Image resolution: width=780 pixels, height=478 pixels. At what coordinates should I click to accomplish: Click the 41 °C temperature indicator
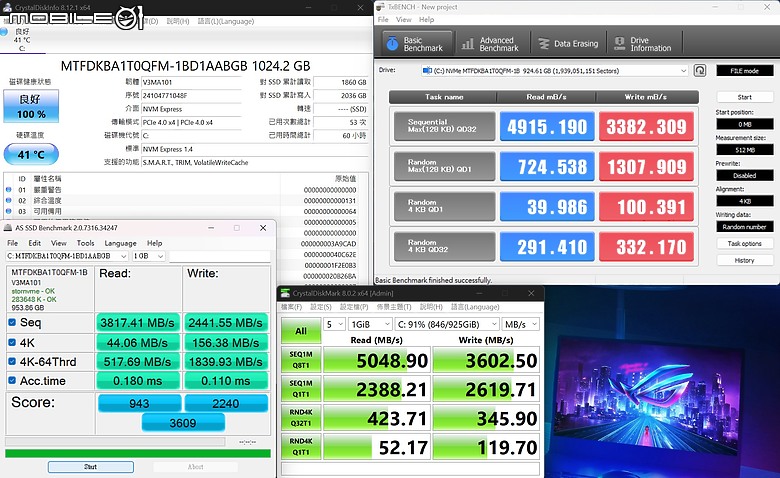[31, 154]
